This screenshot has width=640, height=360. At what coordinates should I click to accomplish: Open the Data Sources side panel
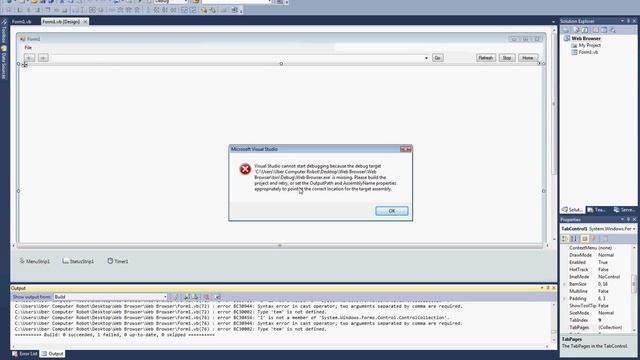click(x=4, y=62)
